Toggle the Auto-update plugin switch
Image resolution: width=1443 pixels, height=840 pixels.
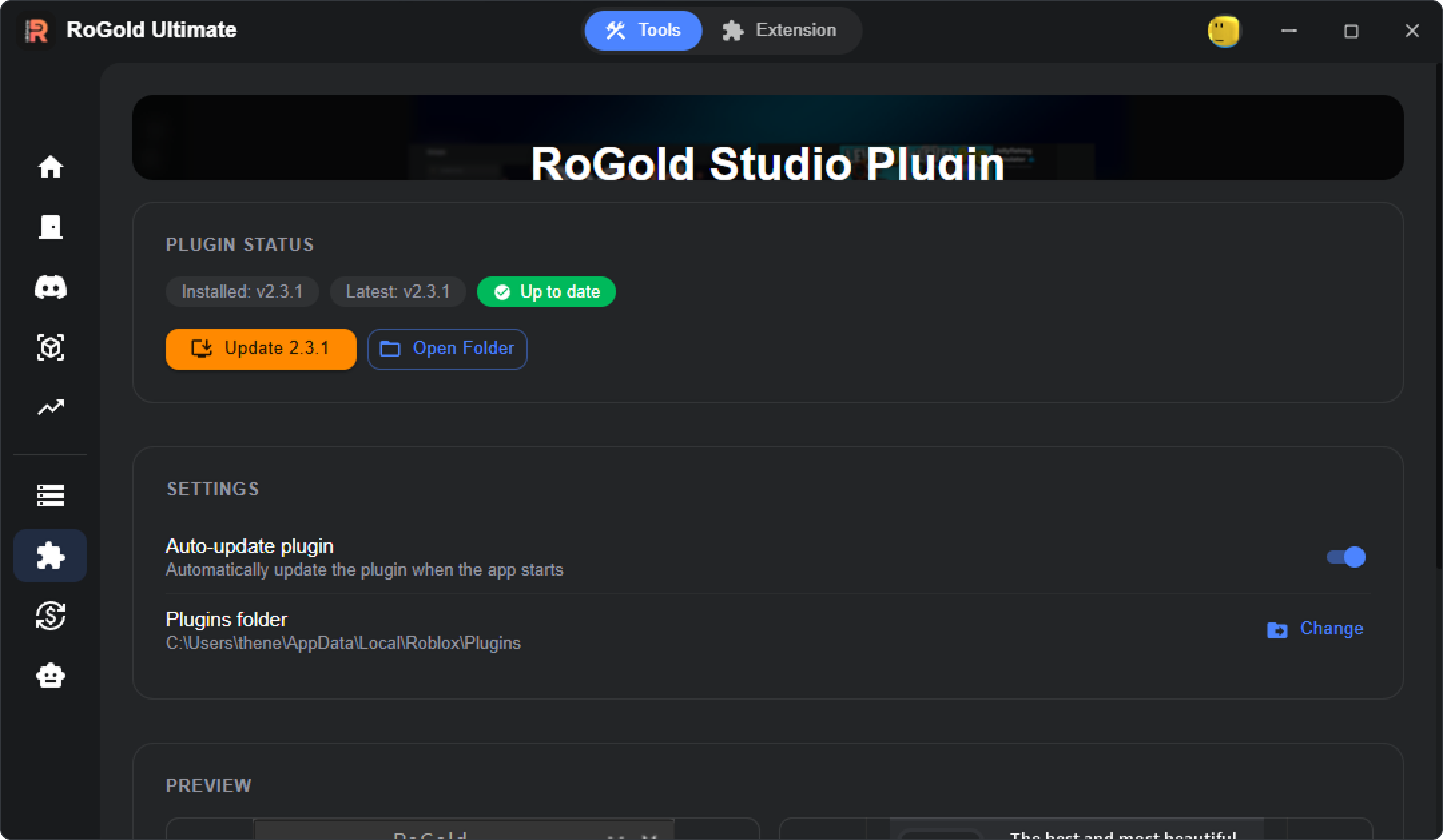tap(1346, 557)
